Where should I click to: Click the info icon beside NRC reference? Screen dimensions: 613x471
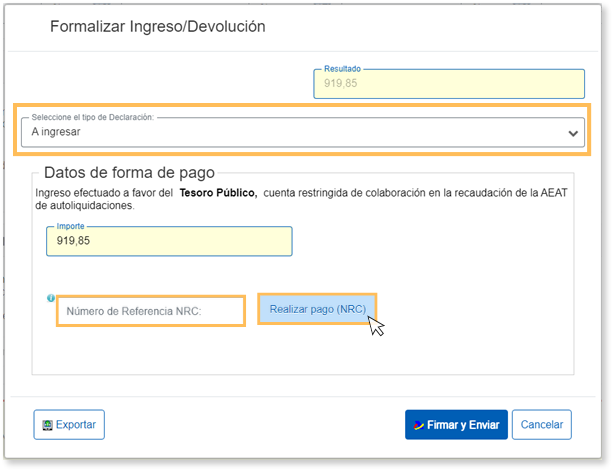click(x=49, y=298)
